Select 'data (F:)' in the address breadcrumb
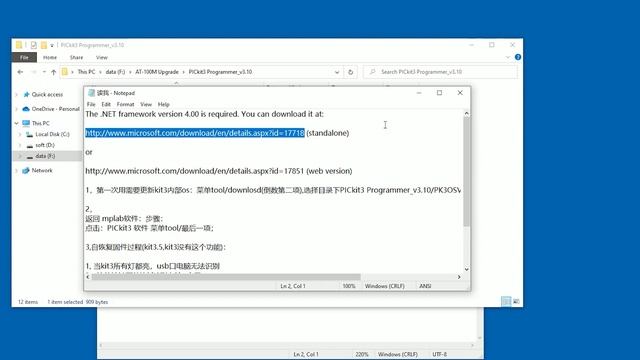The image size is (640, 360). [x=115, y=72]
